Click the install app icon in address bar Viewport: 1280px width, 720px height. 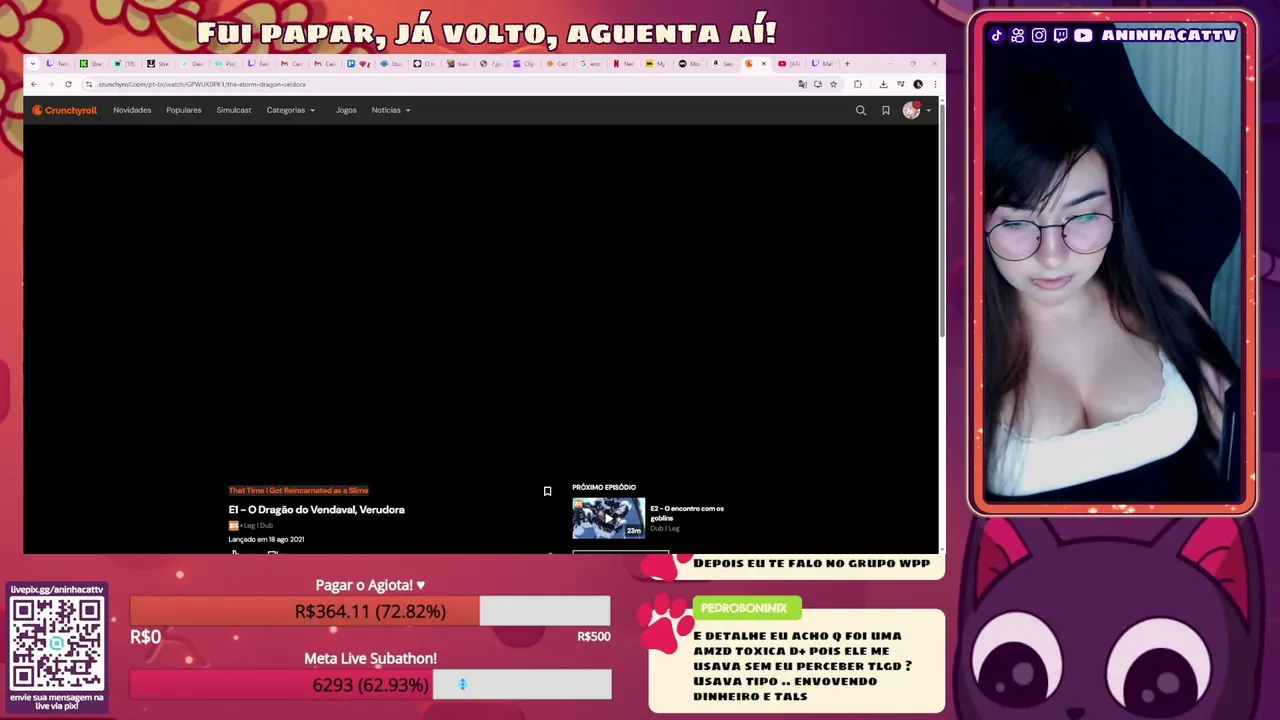point(818,84)
